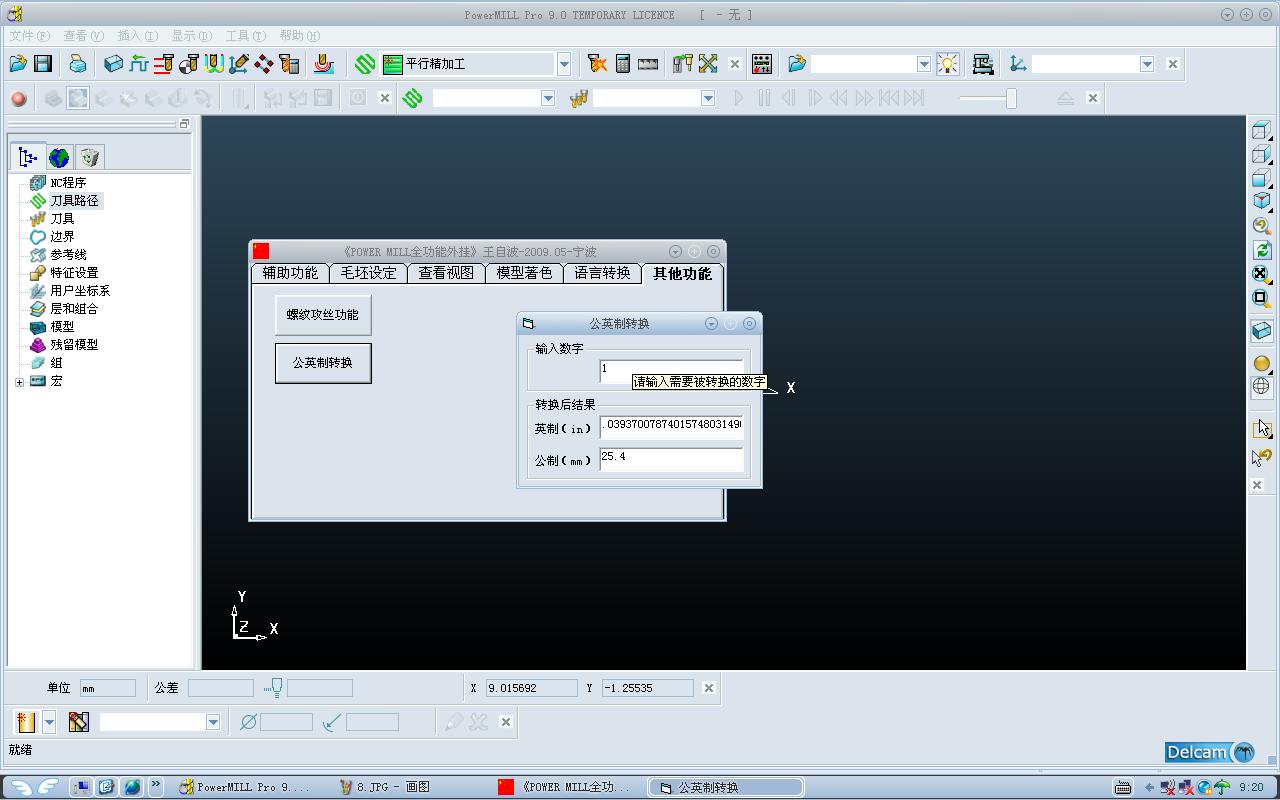Select 刀具路径 in the explorer tree
This screenshot has height=800, width=1280.
click(x=74, y=201)
